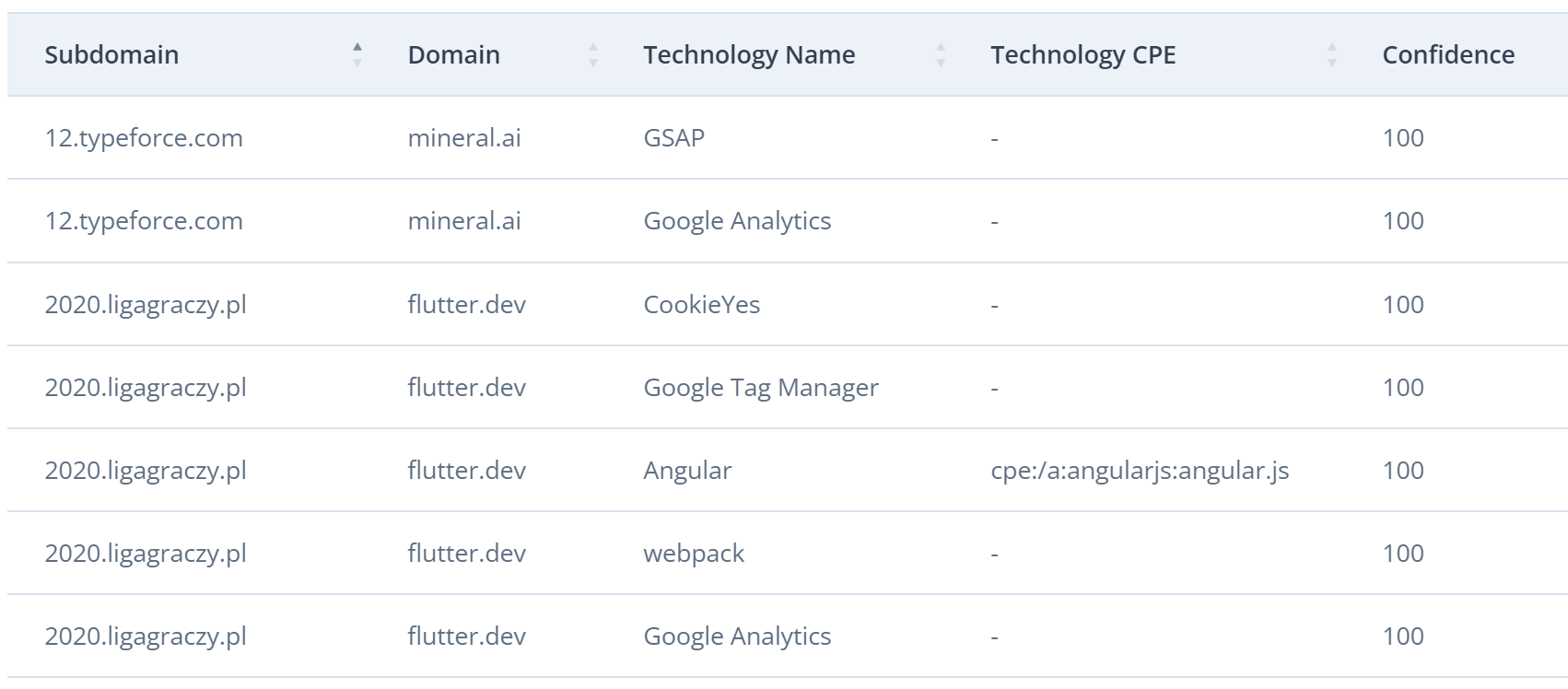The height and width of the screenshot is (689, 1568).
Task: Click the Subdomain column header
Action: (111, 55)
